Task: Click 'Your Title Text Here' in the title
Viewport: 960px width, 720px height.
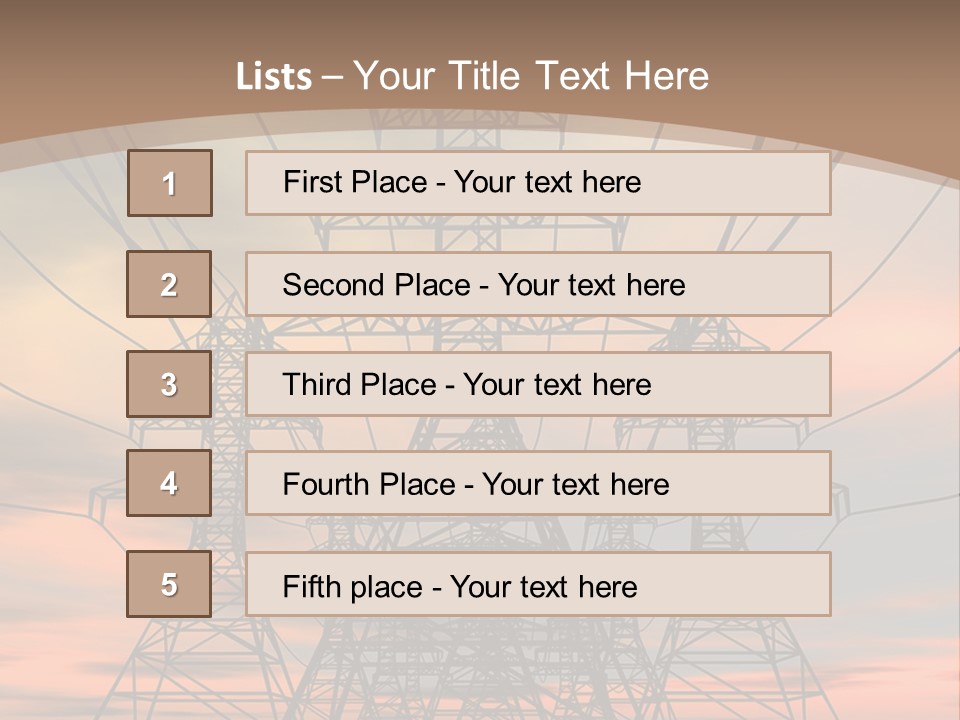Action: [532, 76]
